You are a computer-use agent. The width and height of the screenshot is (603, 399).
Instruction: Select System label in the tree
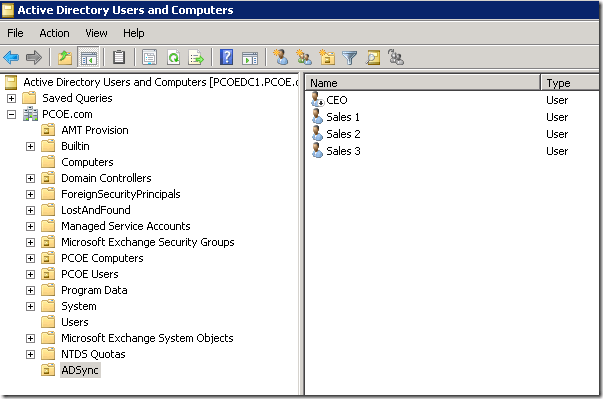pos(79,306)
